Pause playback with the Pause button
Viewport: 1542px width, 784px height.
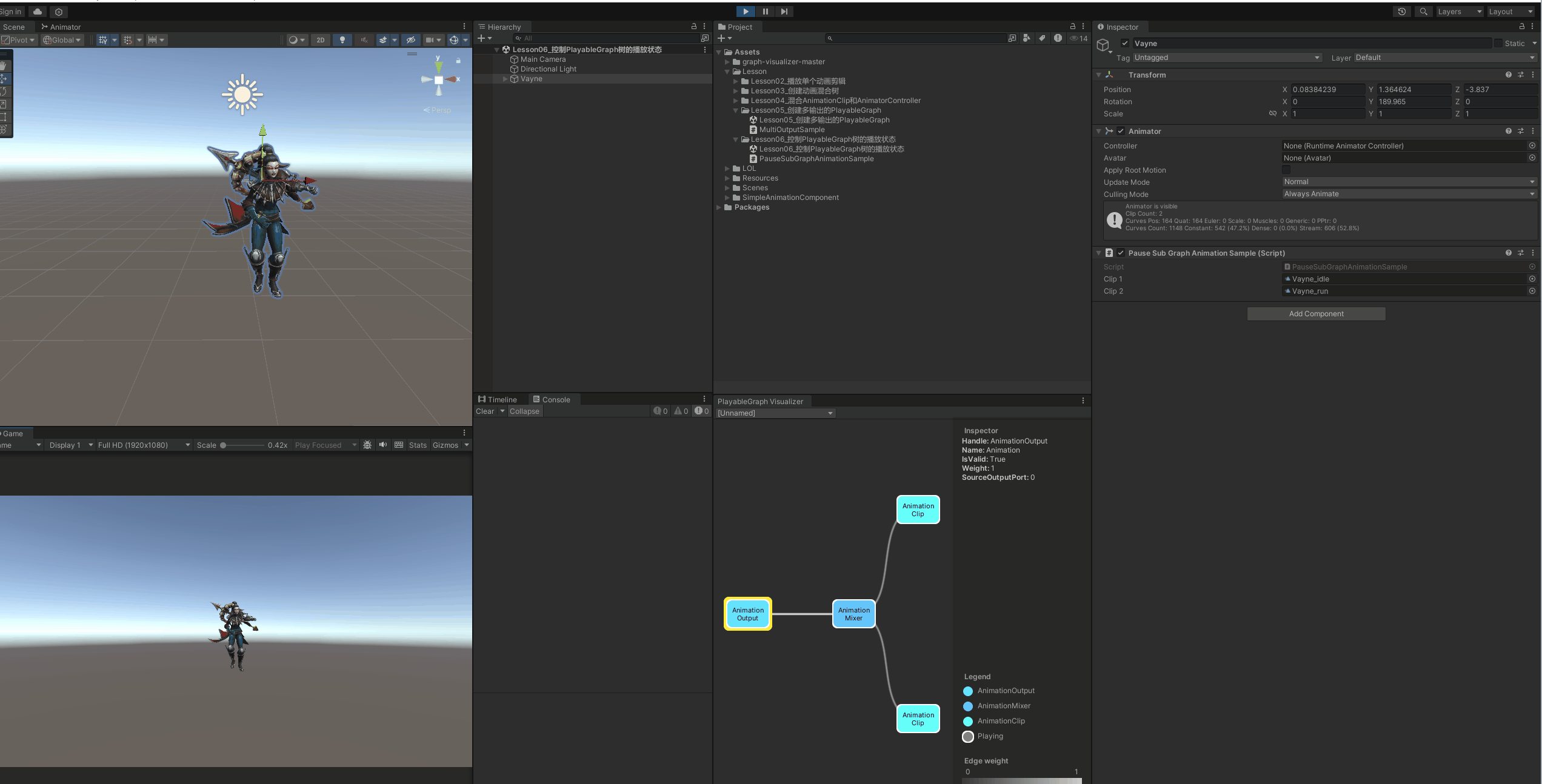tap(765, 12)
